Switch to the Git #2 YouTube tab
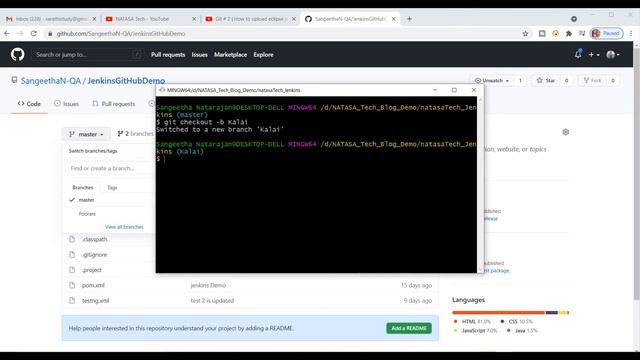Image resolution: width=640 pixels, height=360 pixels. 249,19
